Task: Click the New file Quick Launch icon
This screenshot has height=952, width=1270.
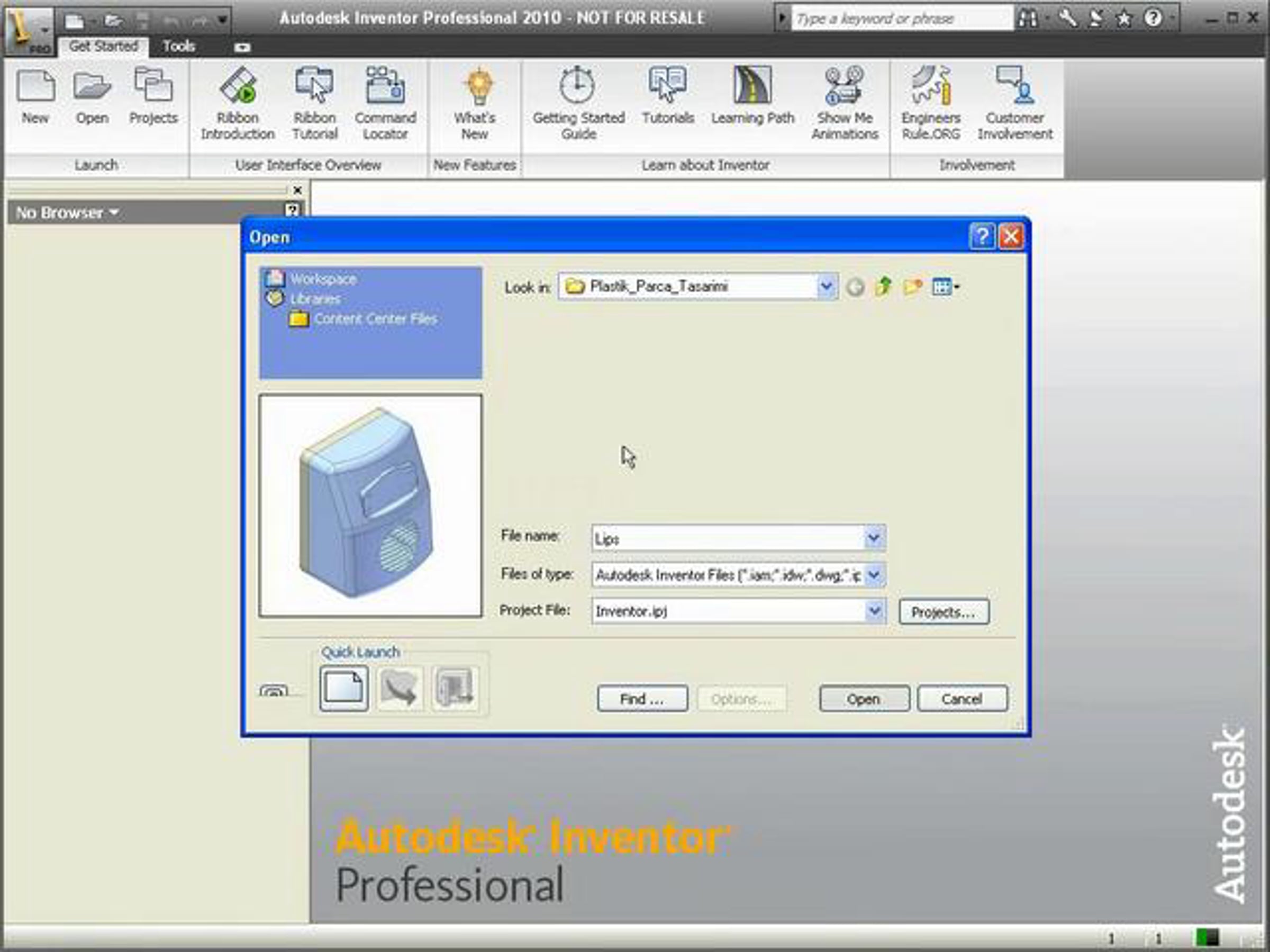Action: point(344,688)
